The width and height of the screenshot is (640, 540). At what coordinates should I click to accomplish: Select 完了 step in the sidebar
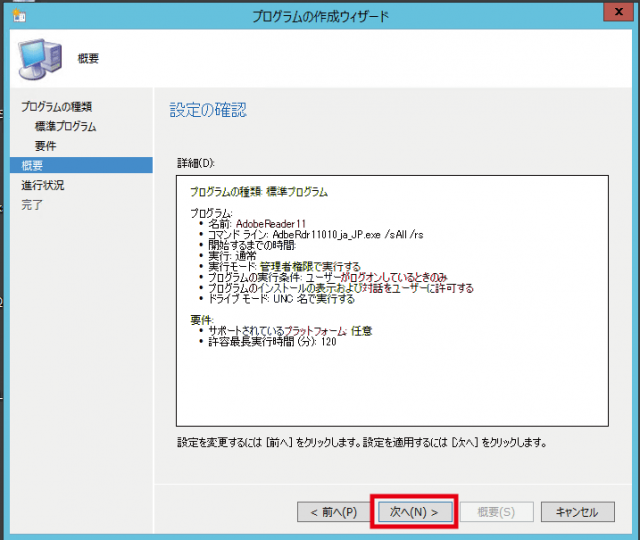pos(32,204)
